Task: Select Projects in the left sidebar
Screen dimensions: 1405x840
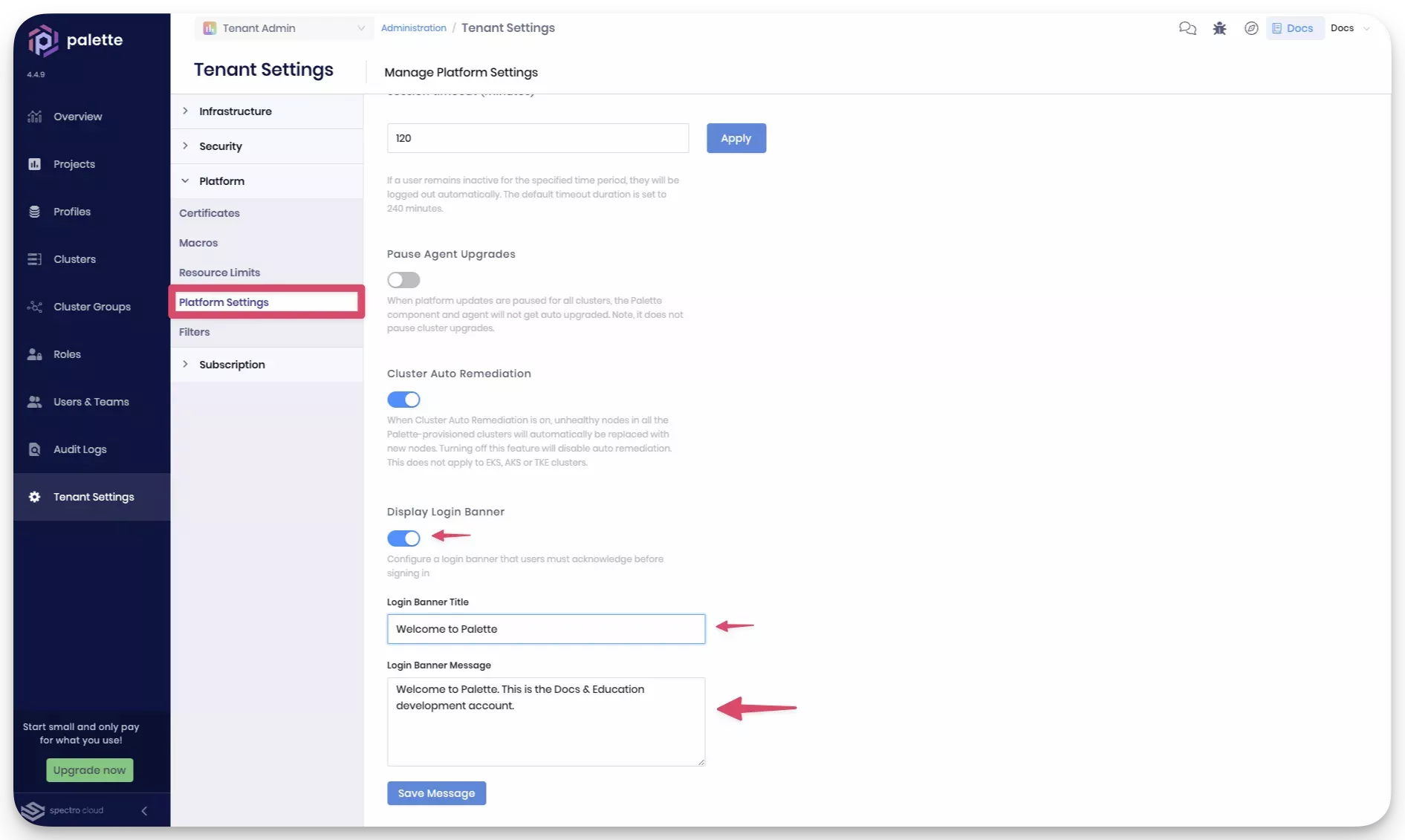Action: [74, 164]
